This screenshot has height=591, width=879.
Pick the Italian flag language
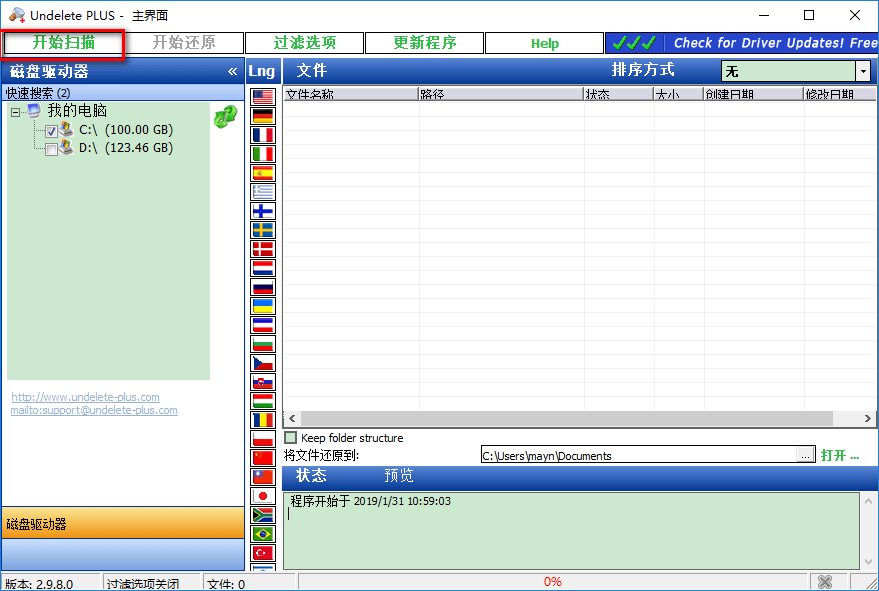point(263,154)
